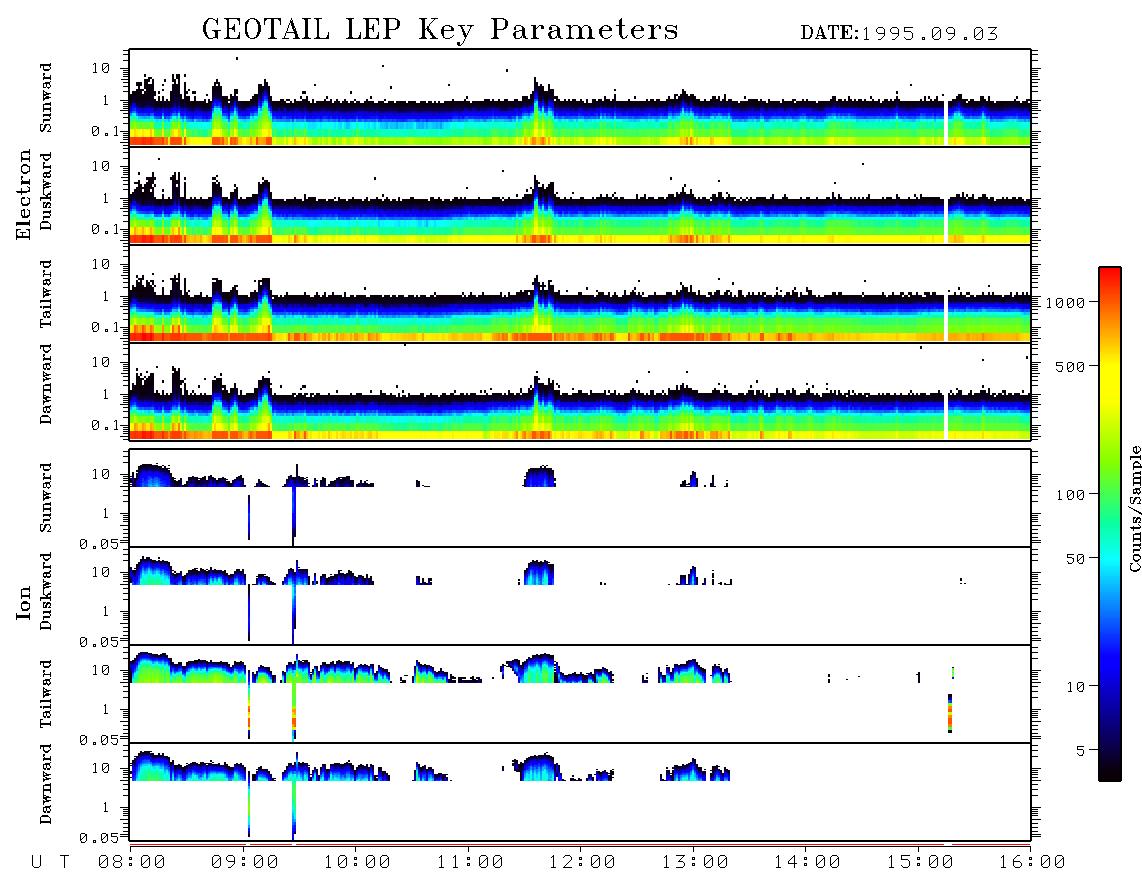Click the title 'GEOTAIL LEP Key Parameters'
The width and height of the screenshot is (1142, 880).
(440, 30)
